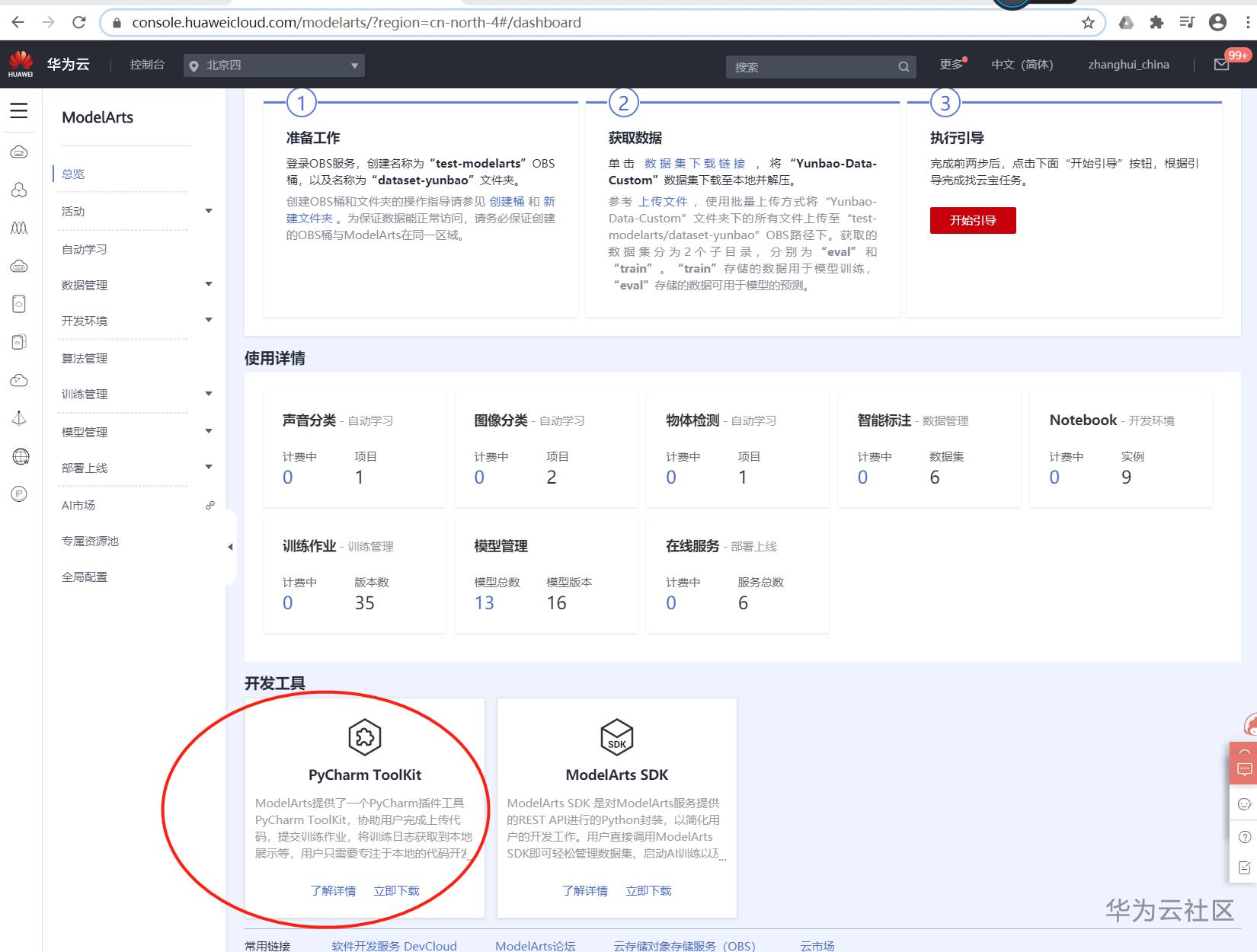Viewport: 1257px width, 952px height.
Task: Expand the 数据管理 sidebar menu
Action: click(209, 284)
